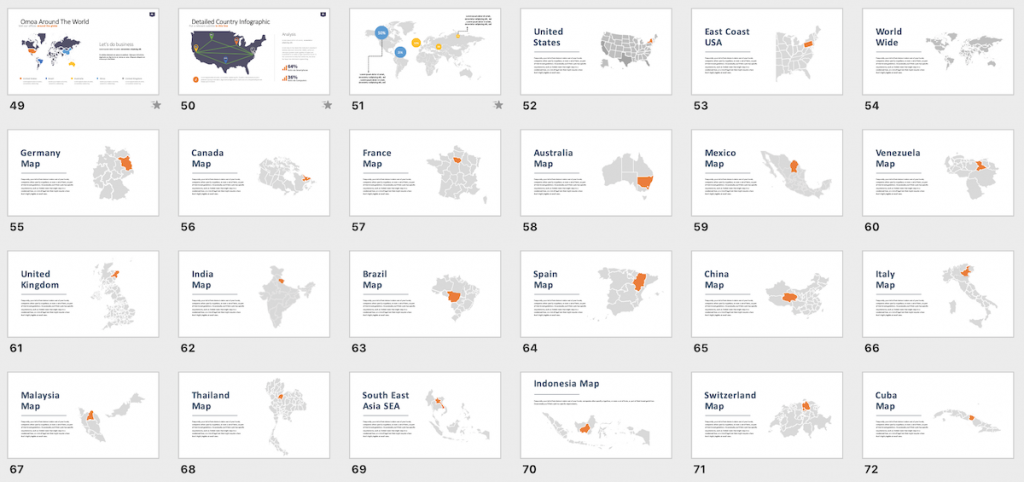Click slide number label 70
This screenshot has width=1024, height=482.
tap(529, 470)
